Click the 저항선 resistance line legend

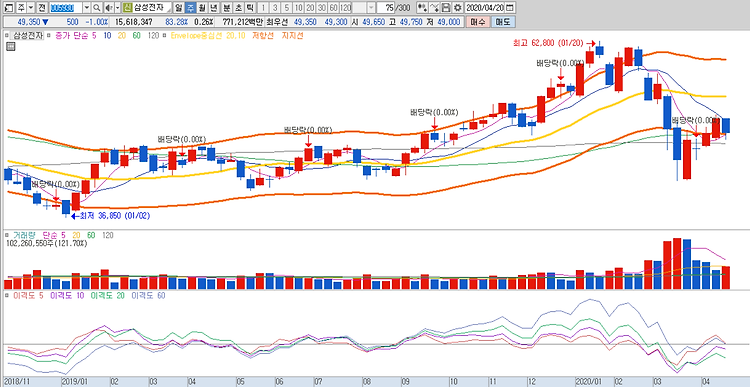[x=263, y=35]
